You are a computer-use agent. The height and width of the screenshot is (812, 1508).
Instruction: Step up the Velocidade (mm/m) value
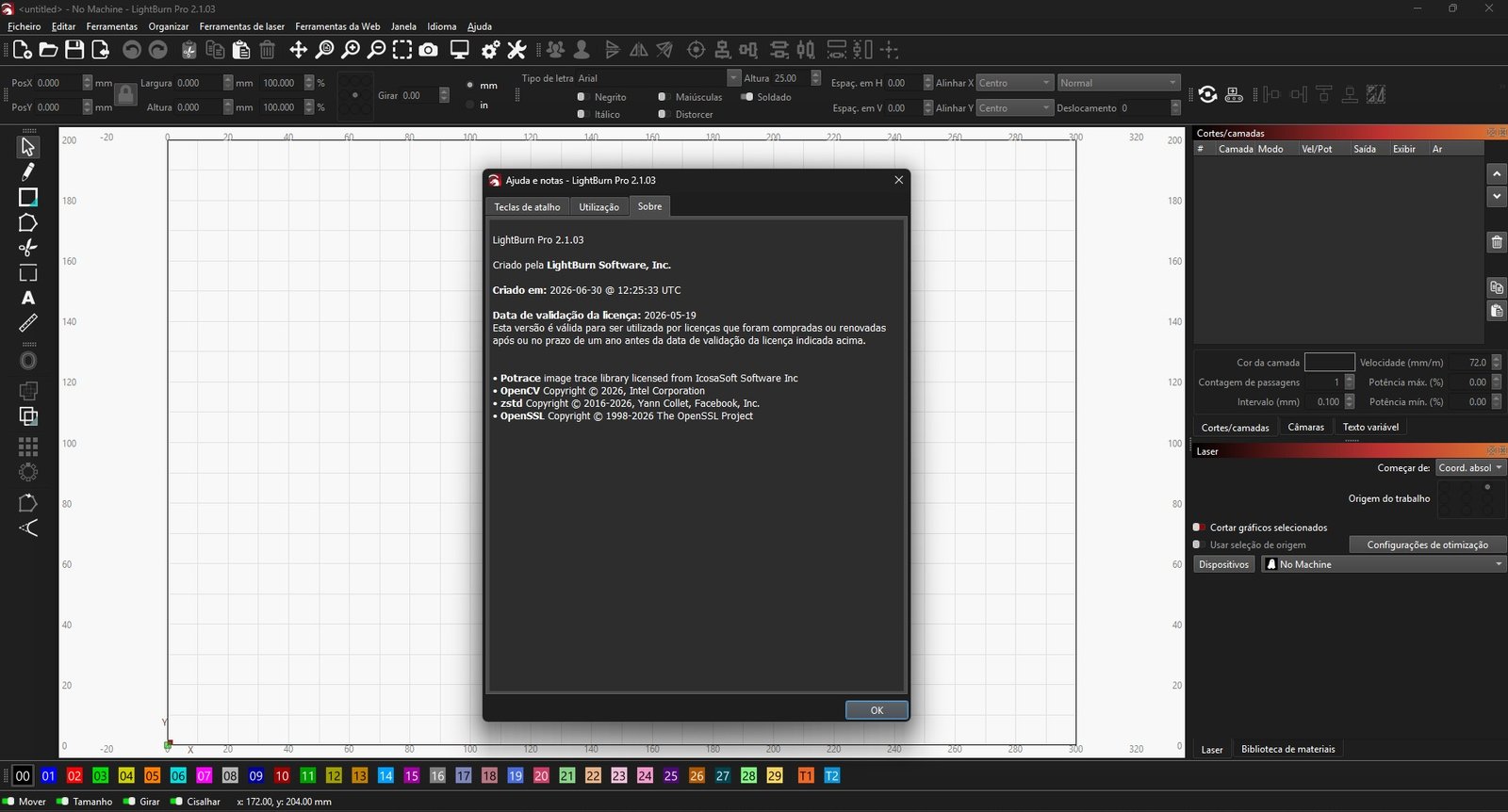1497,359
